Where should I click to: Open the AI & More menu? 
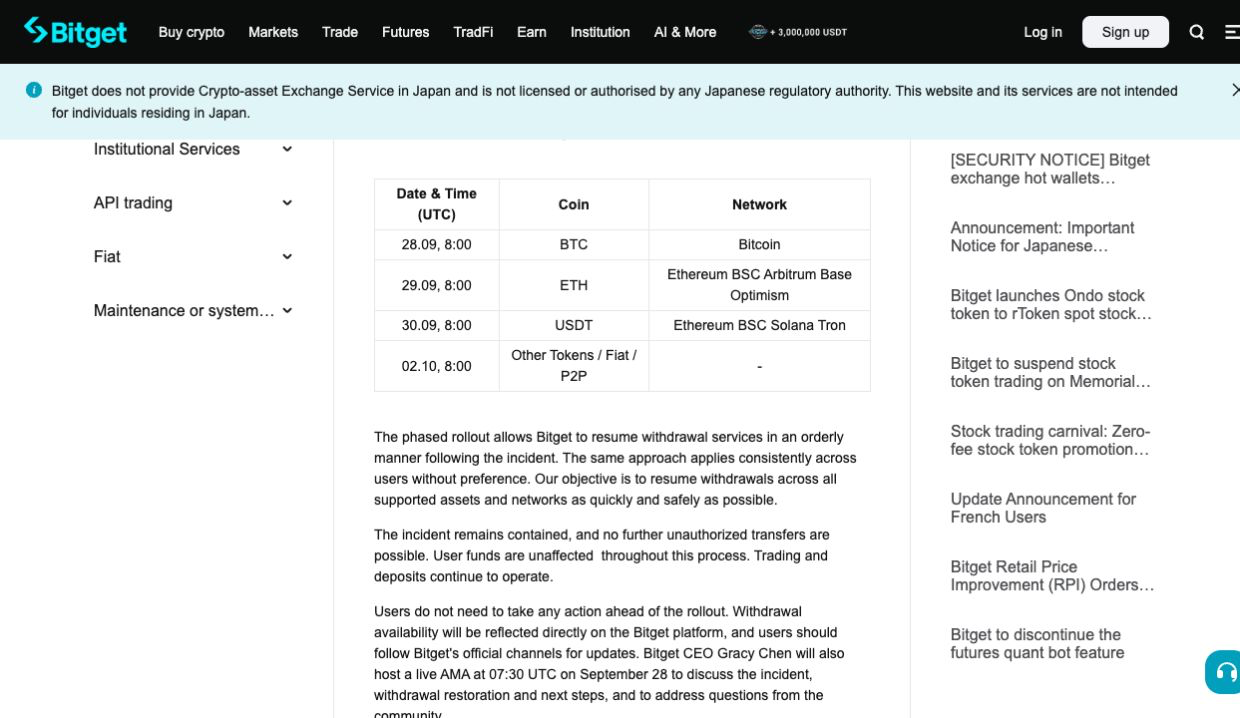[685, 32]
